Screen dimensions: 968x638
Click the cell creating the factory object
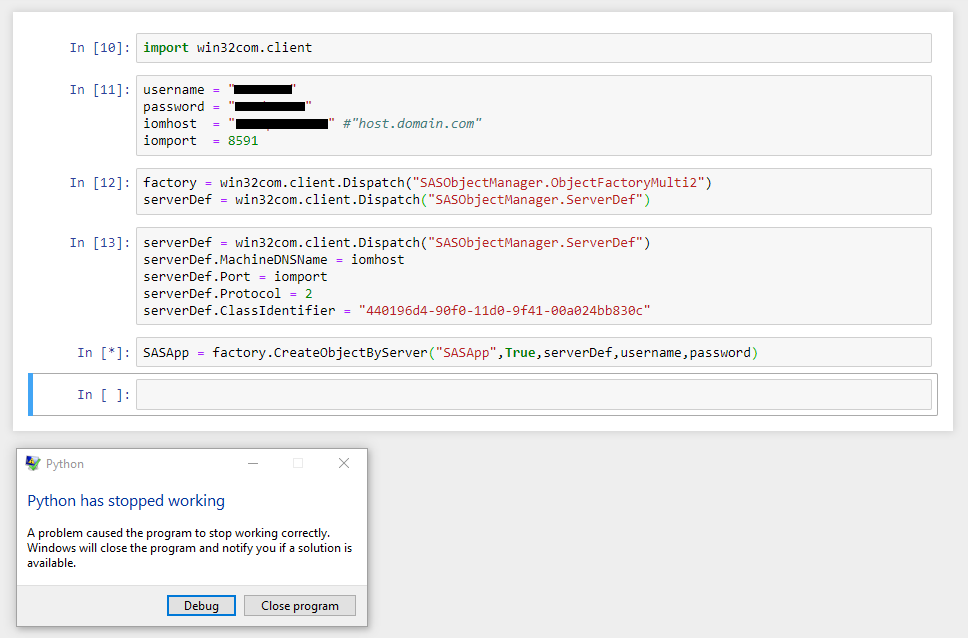pyautogui.click(x=533, y=191)
